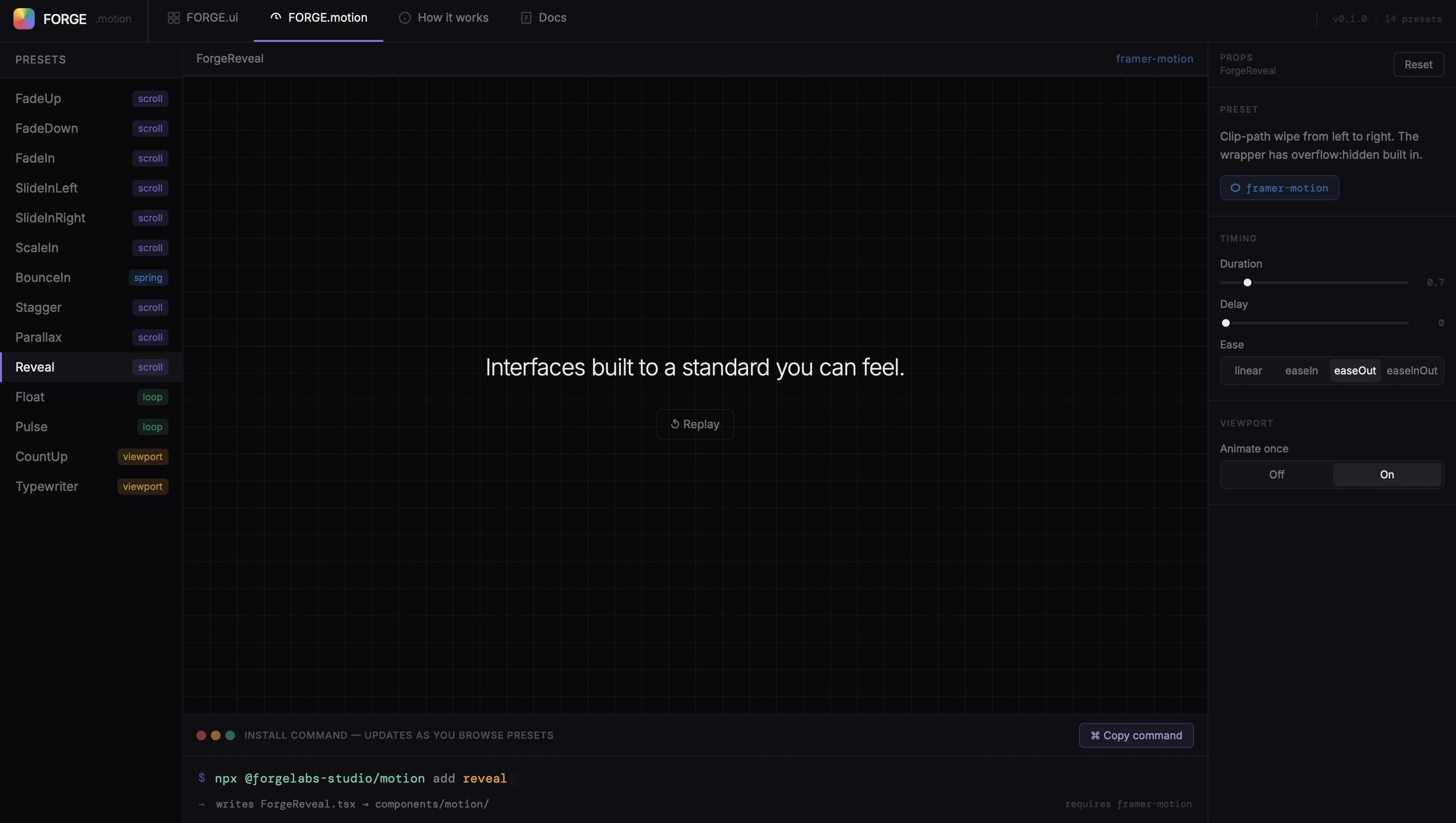
Task: Select the Stagger preset
Action: (91, 308)
